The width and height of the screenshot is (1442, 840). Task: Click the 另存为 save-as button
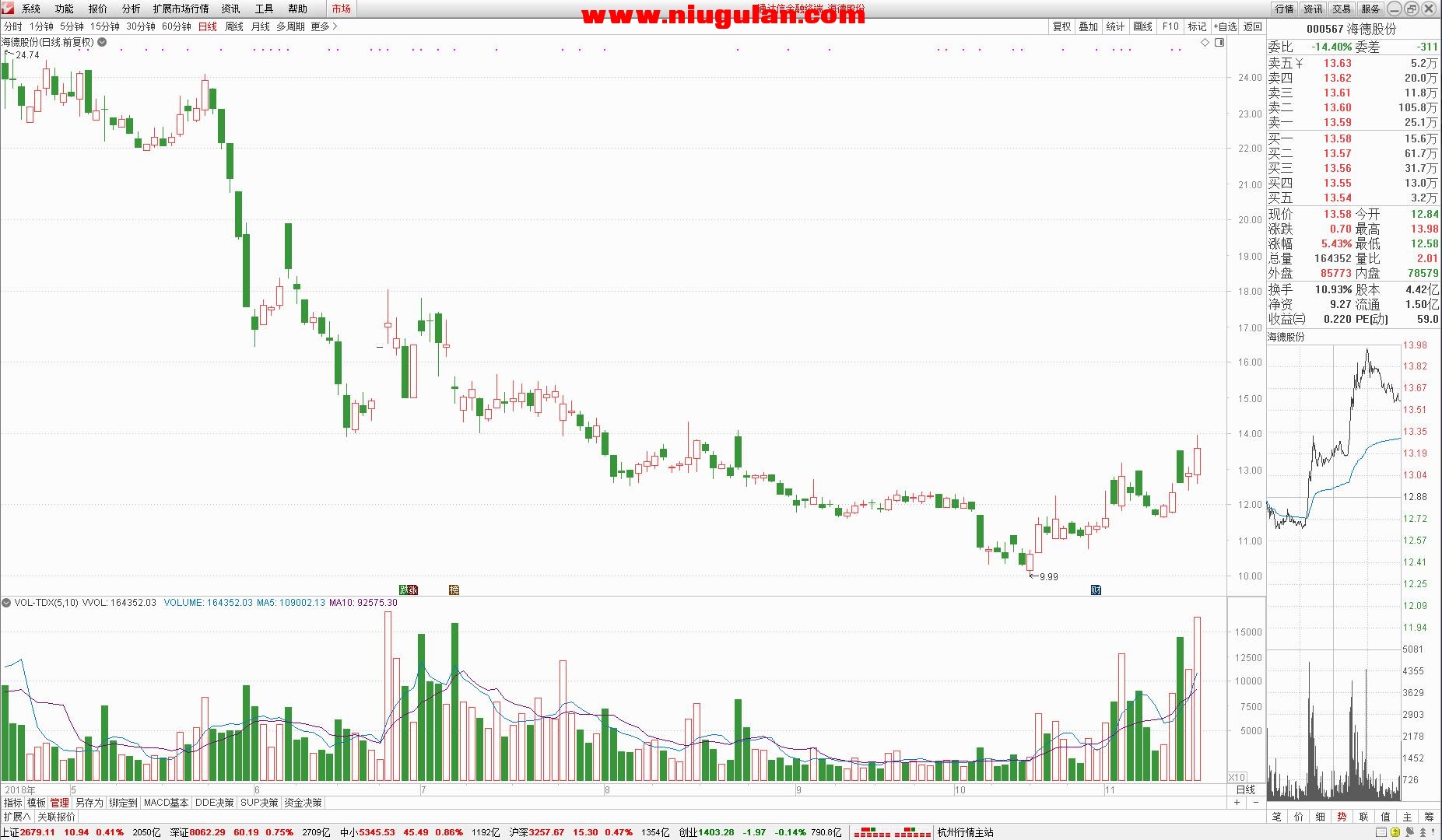click(89, 803)
